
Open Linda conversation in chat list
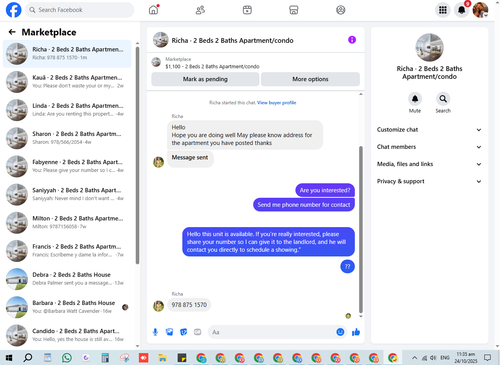pos(67,110)
